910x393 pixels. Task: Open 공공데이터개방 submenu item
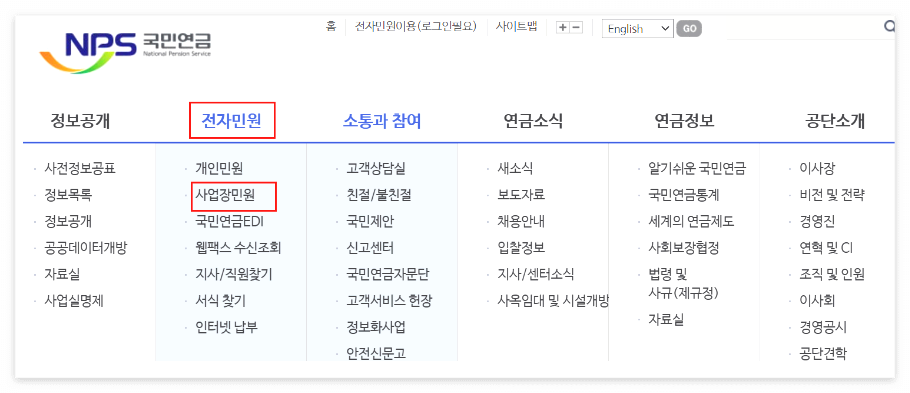(85, 248)
